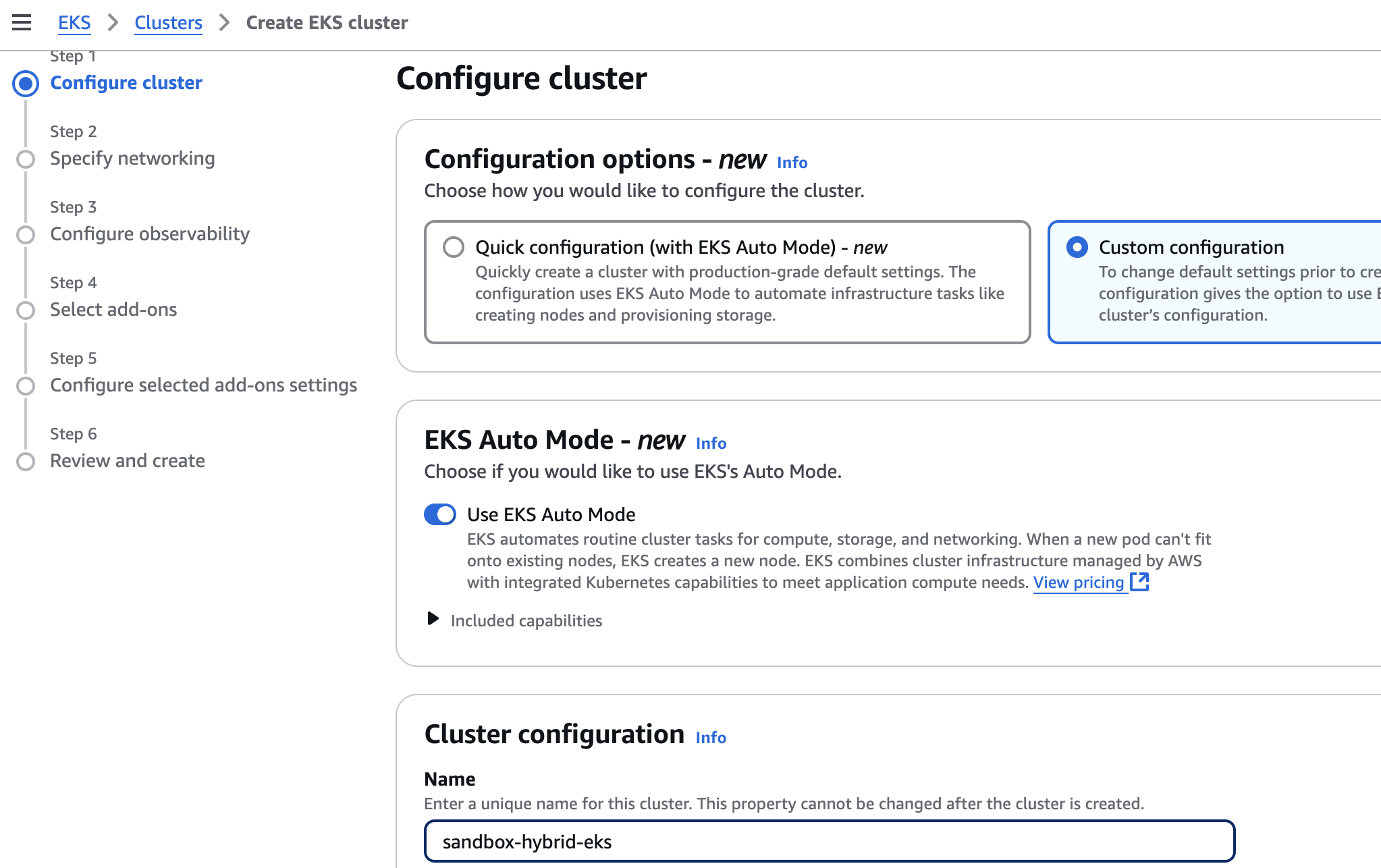Click the Info icon next to EKS Auto Mode
The height and width of the screenshot is (868, 1381).
[x=711, y=443]
